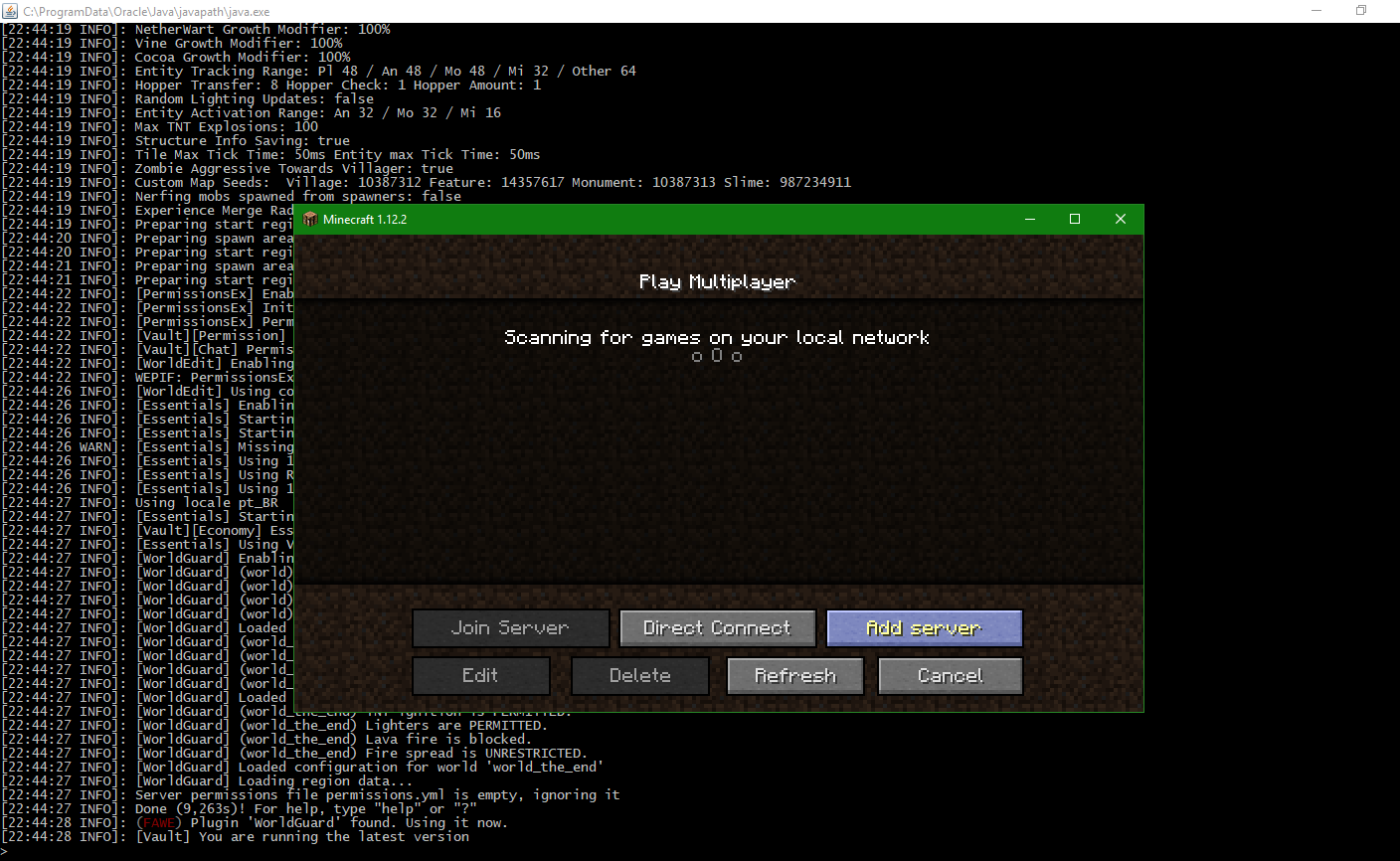The height and width of the screenshot is (861, 1400).
Task: Click '[Vault] You are running the latest version' line
Action: 236,837
